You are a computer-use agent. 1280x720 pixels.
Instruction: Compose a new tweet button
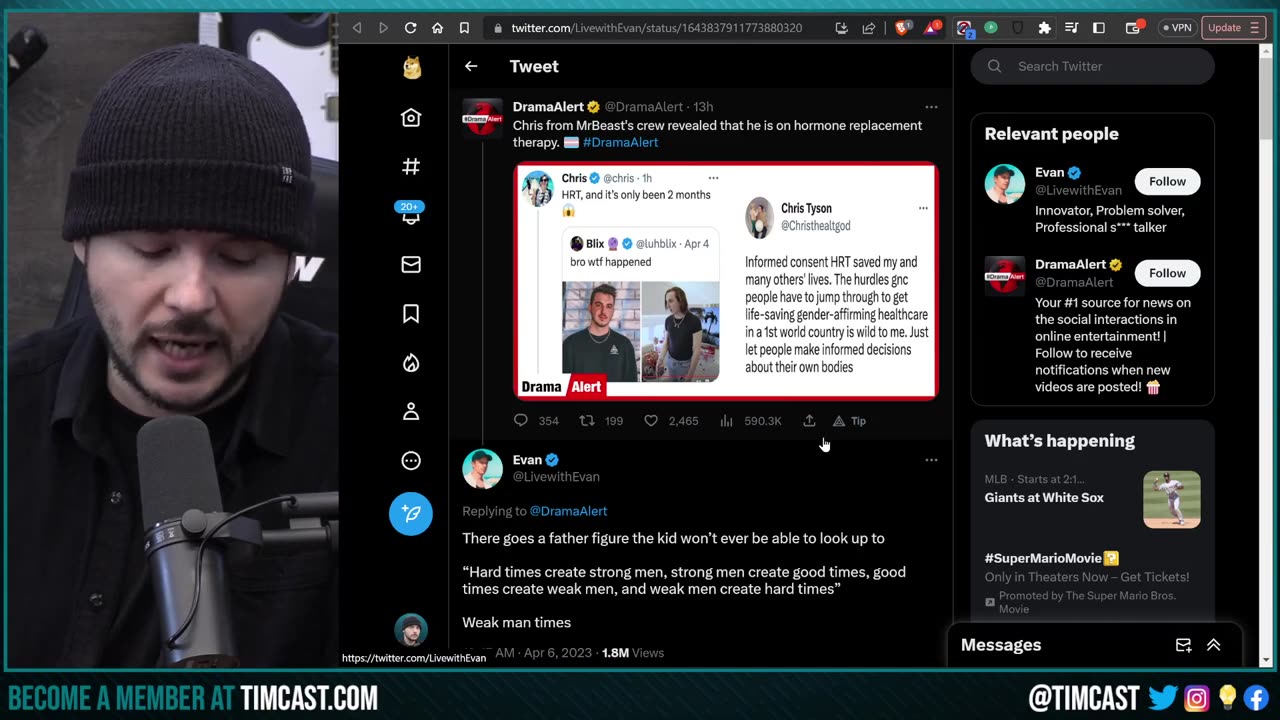411,513
